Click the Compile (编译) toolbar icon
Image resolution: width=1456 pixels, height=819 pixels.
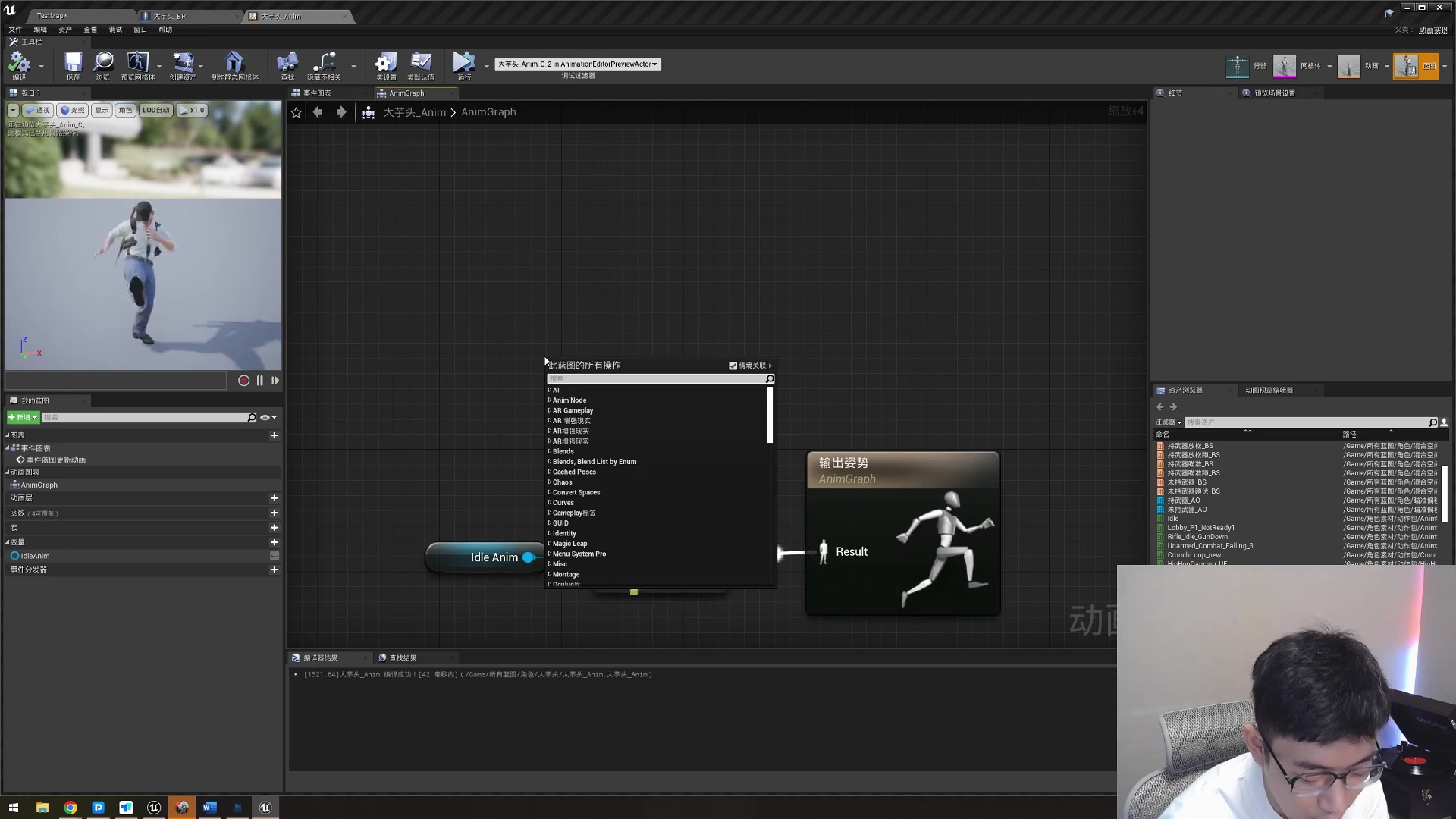click(19, 63)
